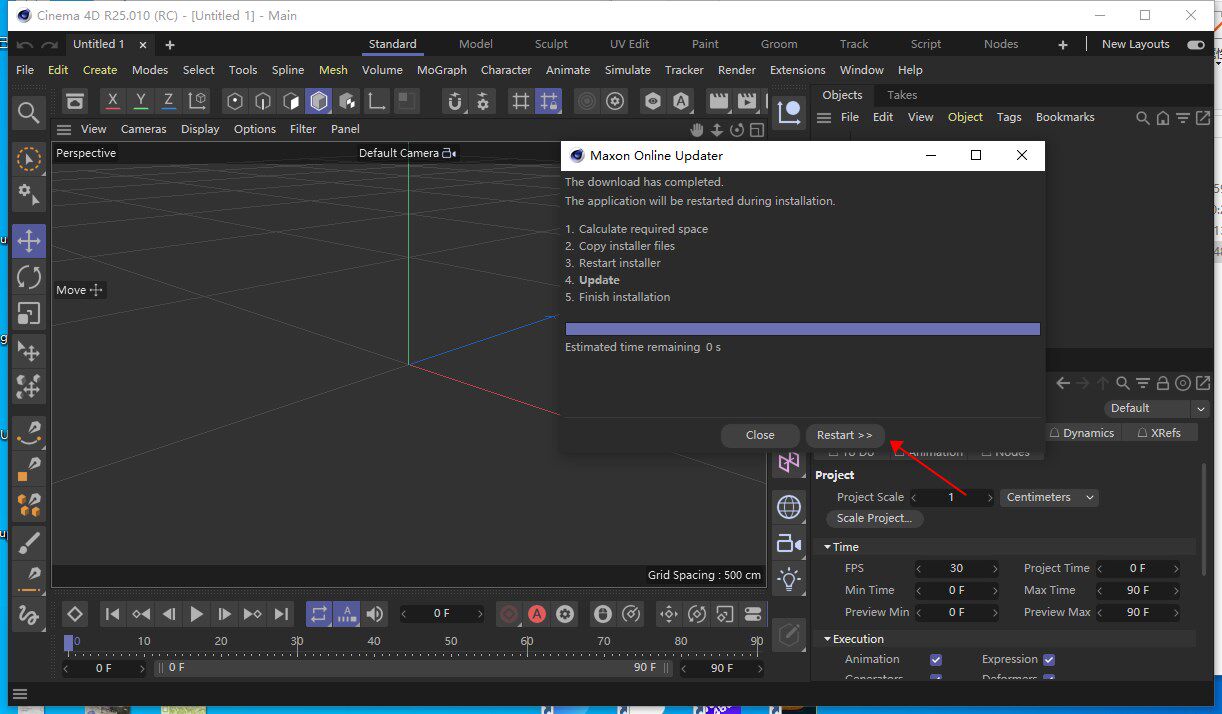Click Render to Picture Viewer icon

tap(746, 101)
